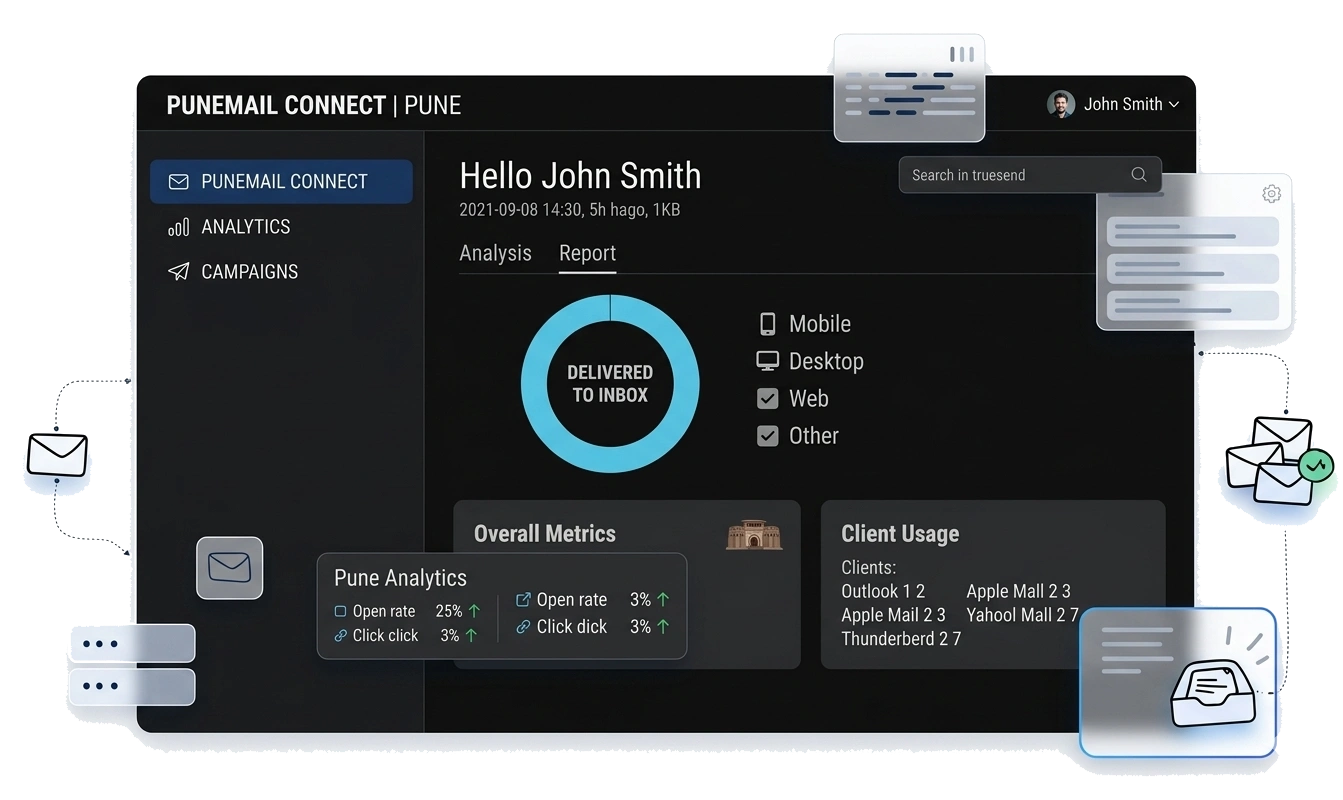Select the Mobile phone icon in the legend
Viewport: 1343px width, 800px height.
[x=767, y=324]
